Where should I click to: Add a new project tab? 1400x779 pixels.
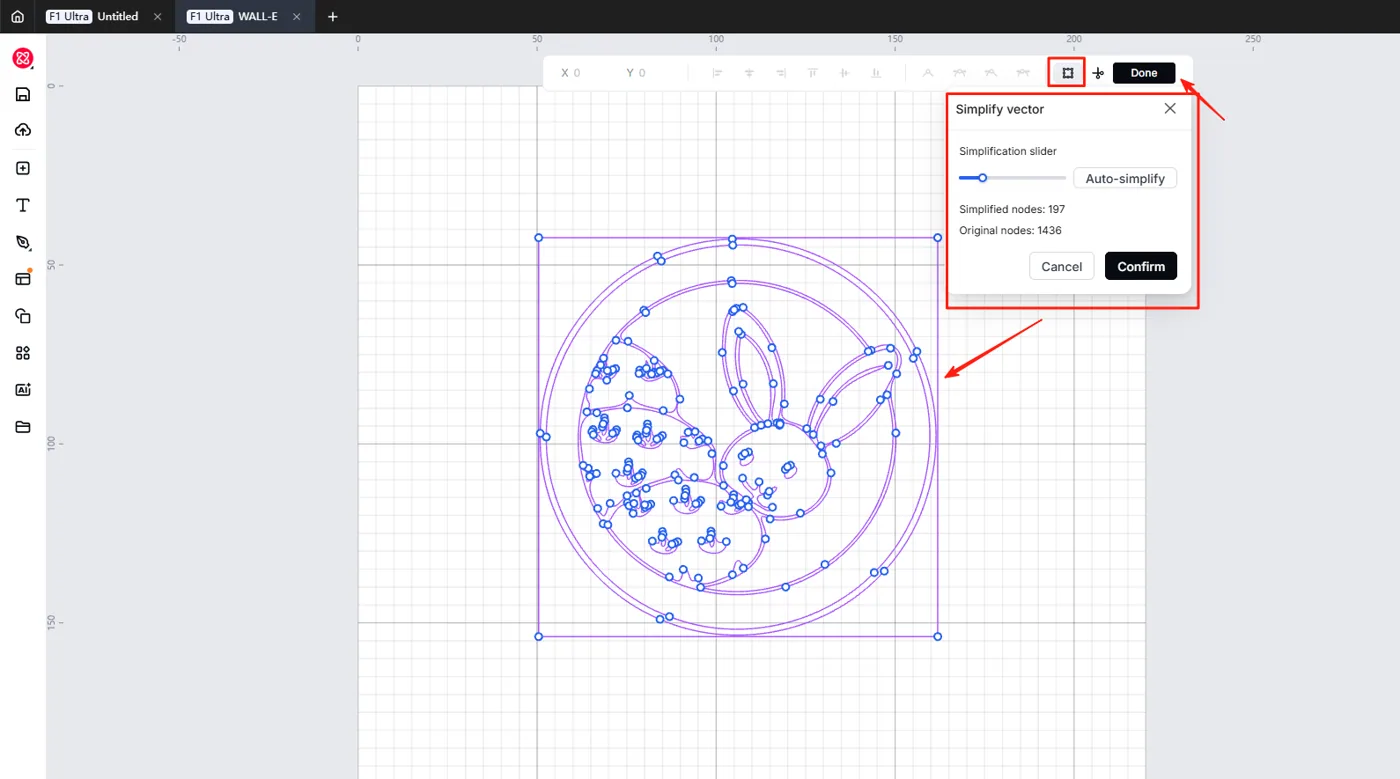[x=333, y=17]
